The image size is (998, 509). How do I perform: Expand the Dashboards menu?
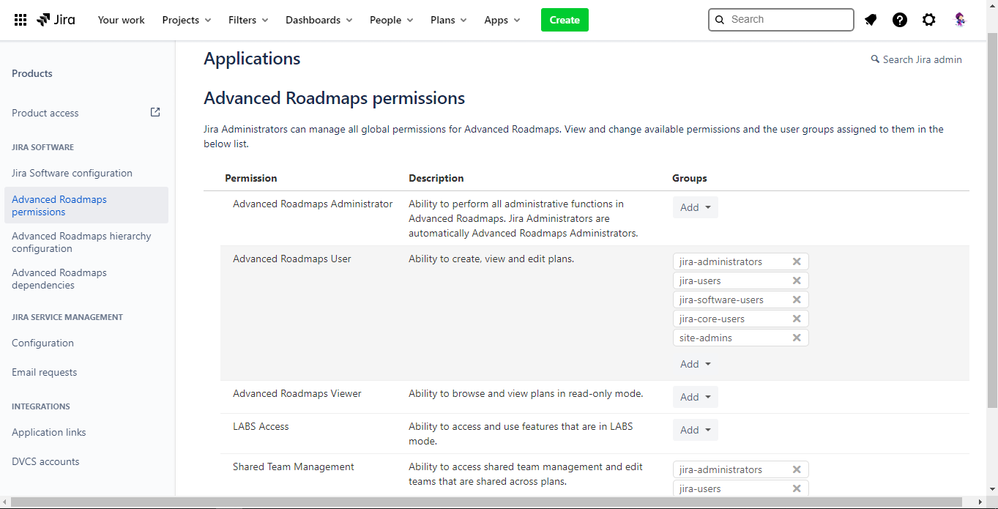coord(319,20)
